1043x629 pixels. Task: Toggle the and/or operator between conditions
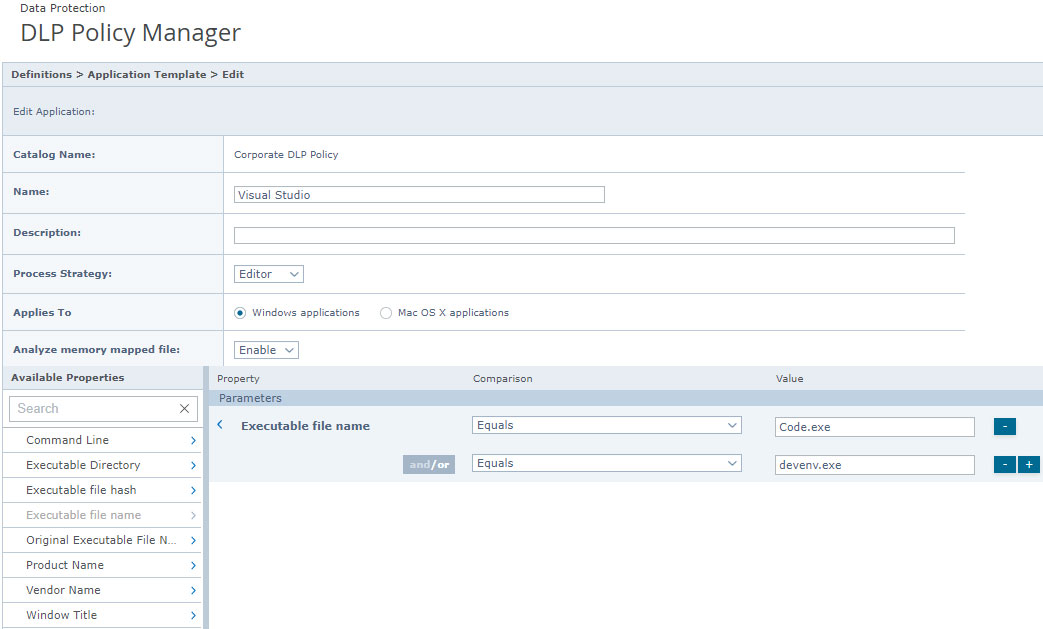click(x=429, y=464)
